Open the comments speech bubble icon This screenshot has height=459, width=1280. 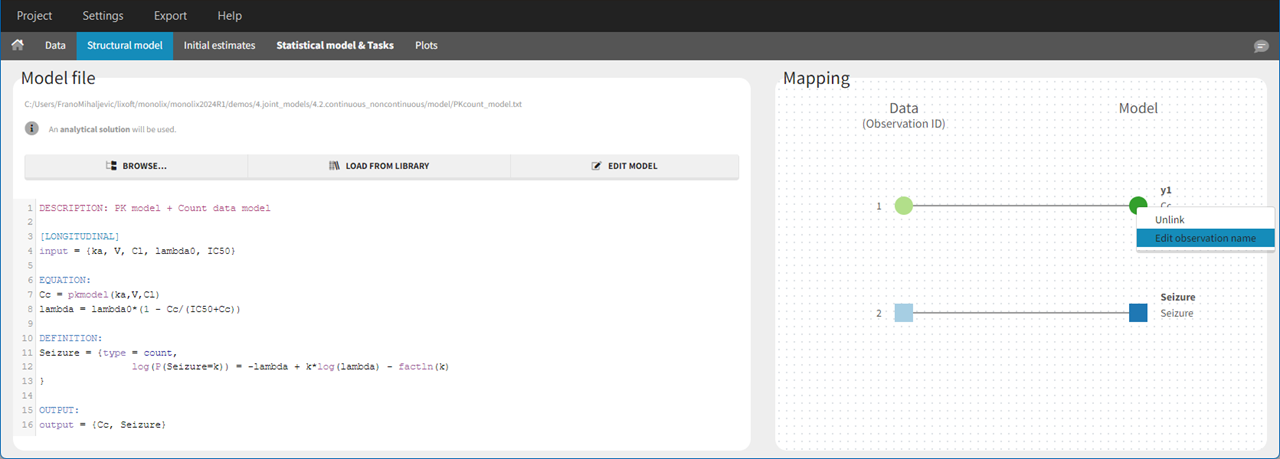[1261, 46]
